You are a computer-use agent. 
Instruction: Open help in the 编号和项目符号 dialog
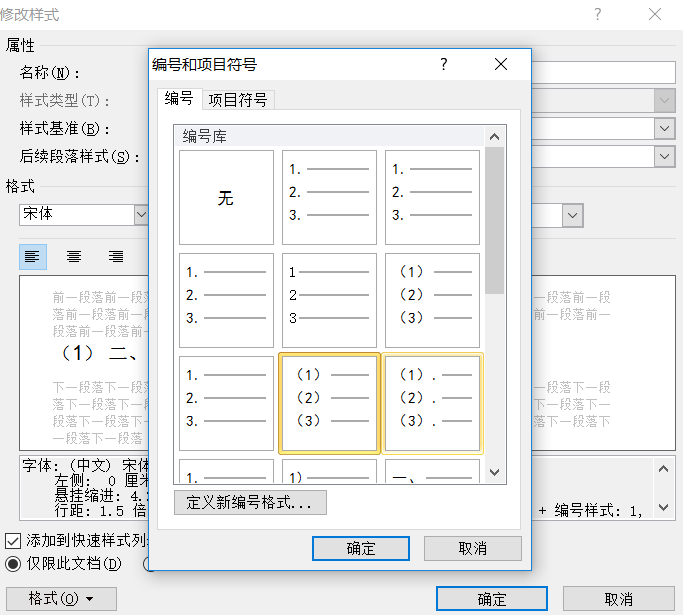[444, 65]
